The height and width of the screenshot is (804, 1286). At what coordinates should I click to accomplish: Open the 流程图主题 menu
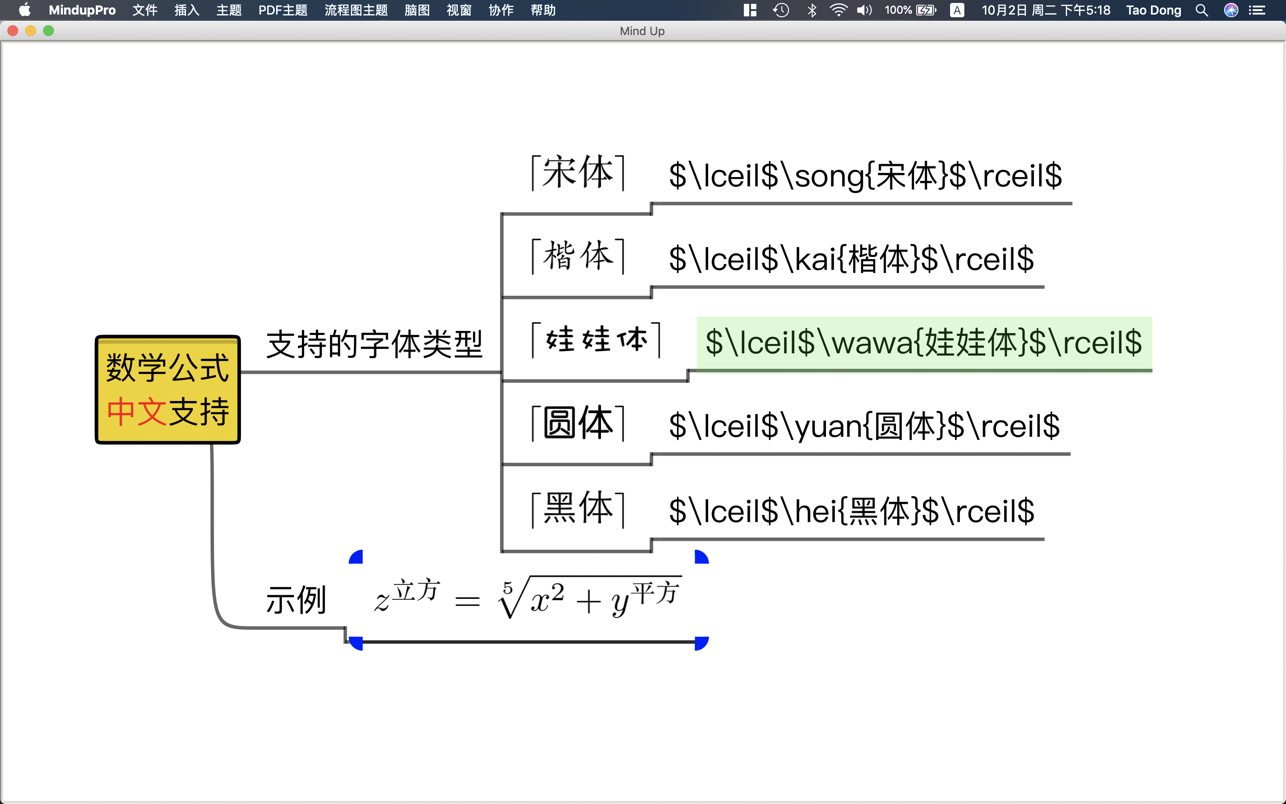pos(356,10)
